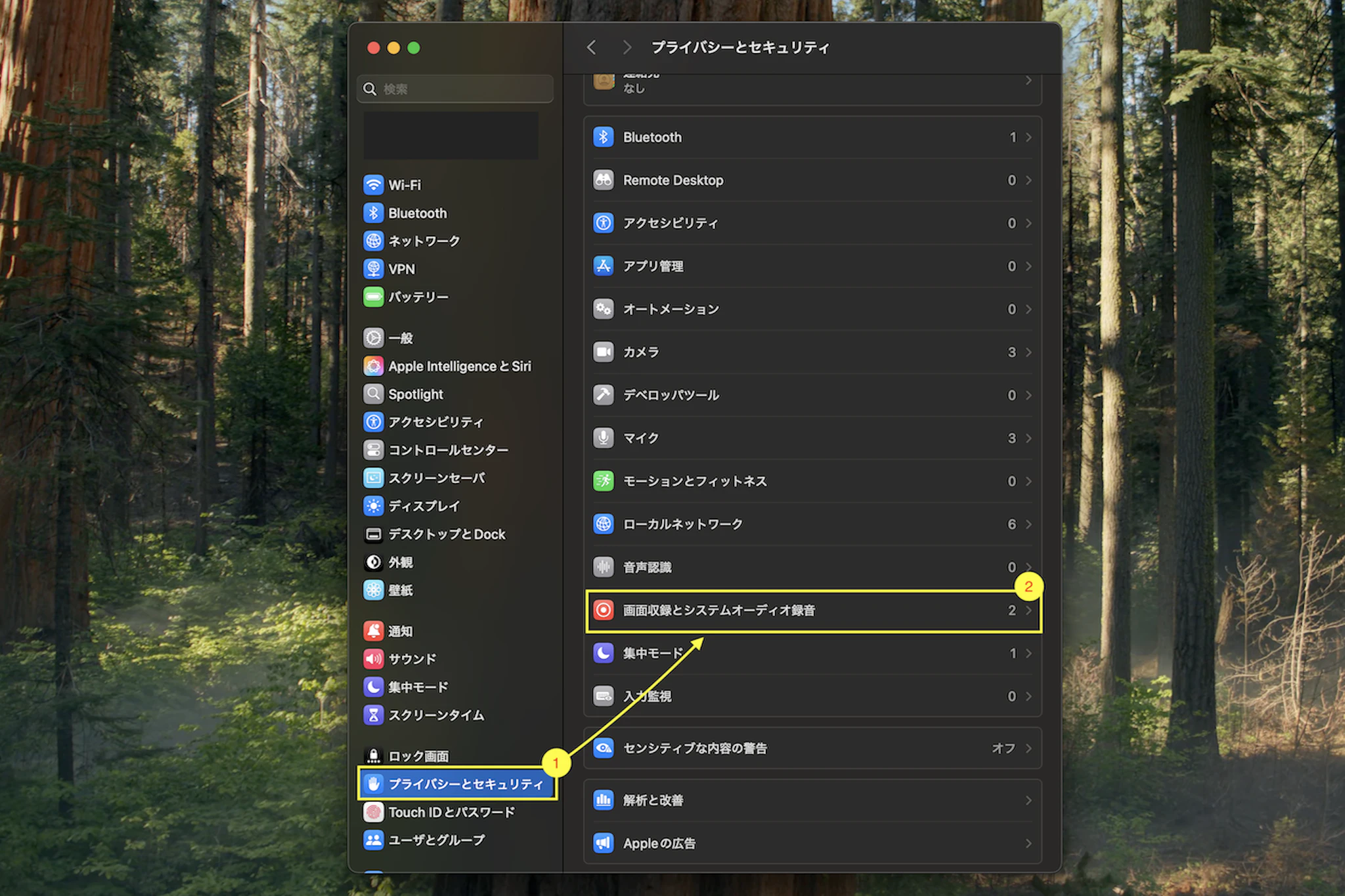Click the forward navigation arrow
This screenshot has width=1345, height=896.
(627, 47)
